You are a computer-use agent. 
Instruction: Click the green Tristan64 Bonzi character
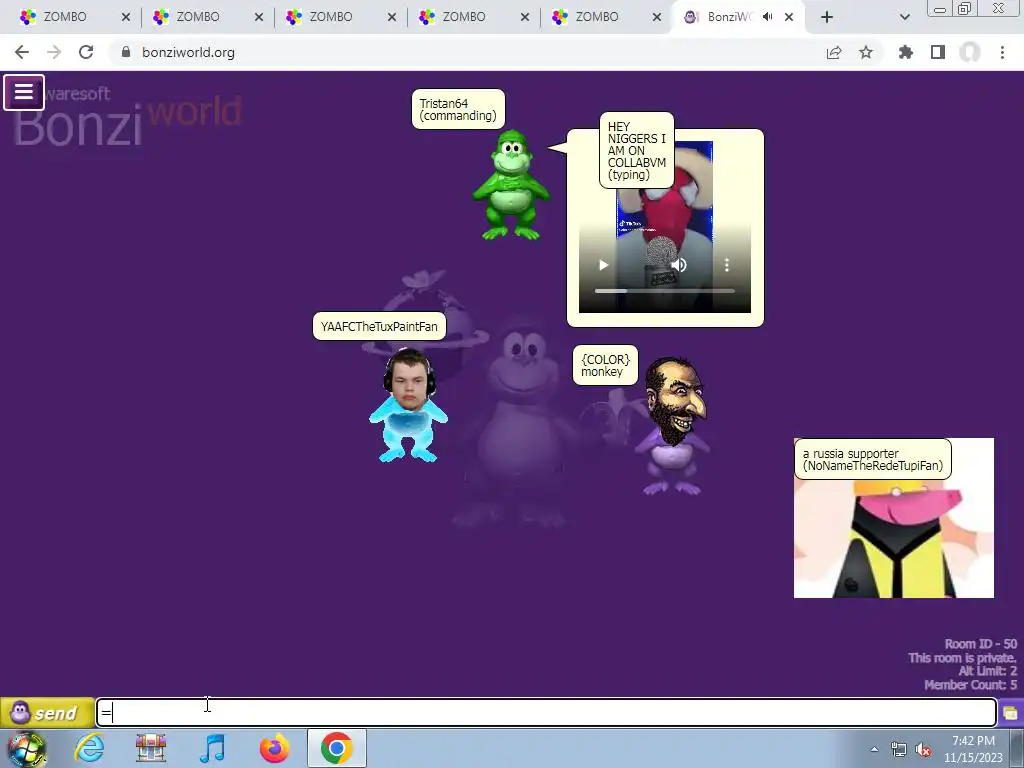511,185
